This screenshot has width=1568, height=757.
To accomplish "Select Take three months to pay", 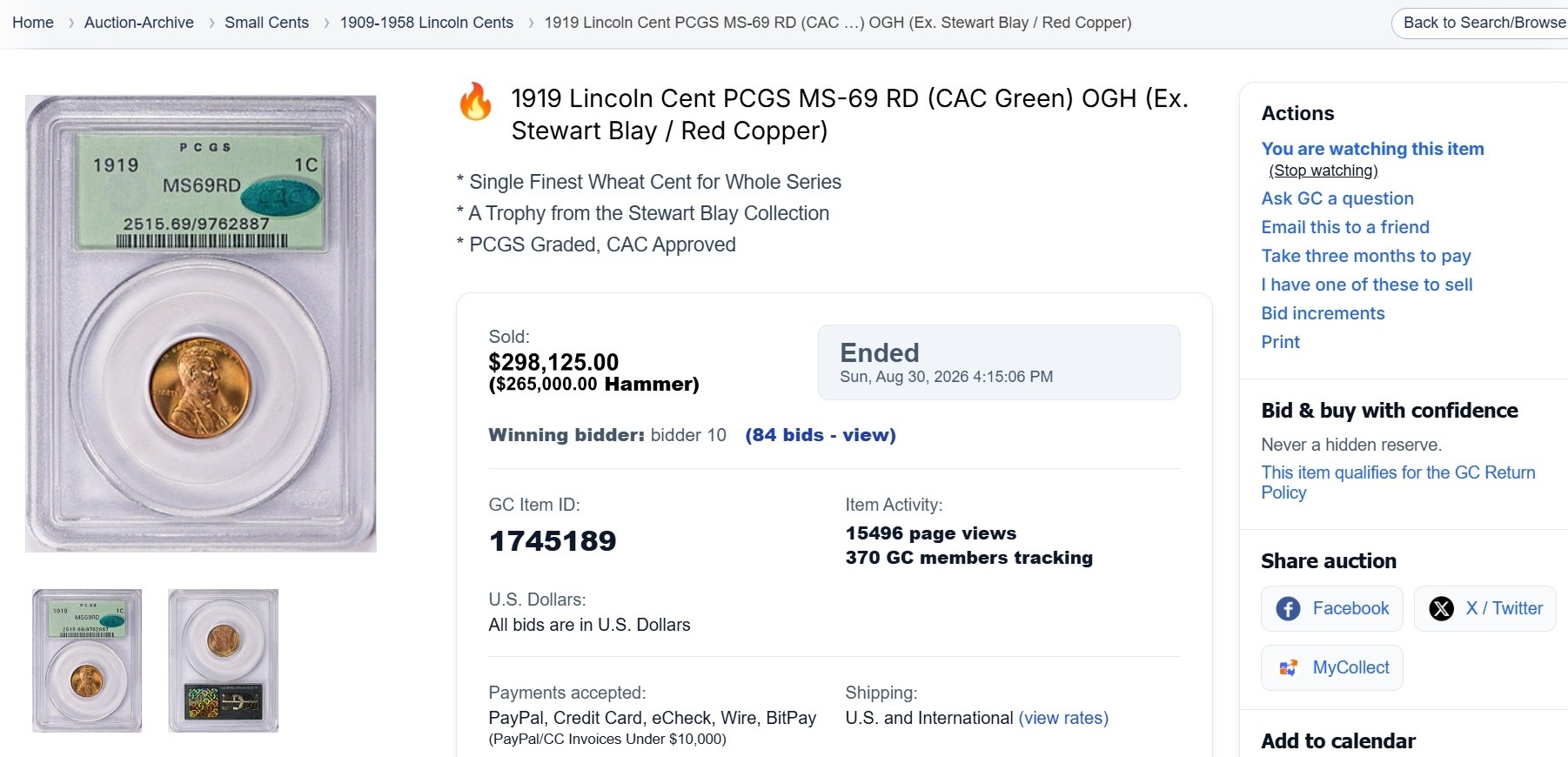I will 1366,256.
